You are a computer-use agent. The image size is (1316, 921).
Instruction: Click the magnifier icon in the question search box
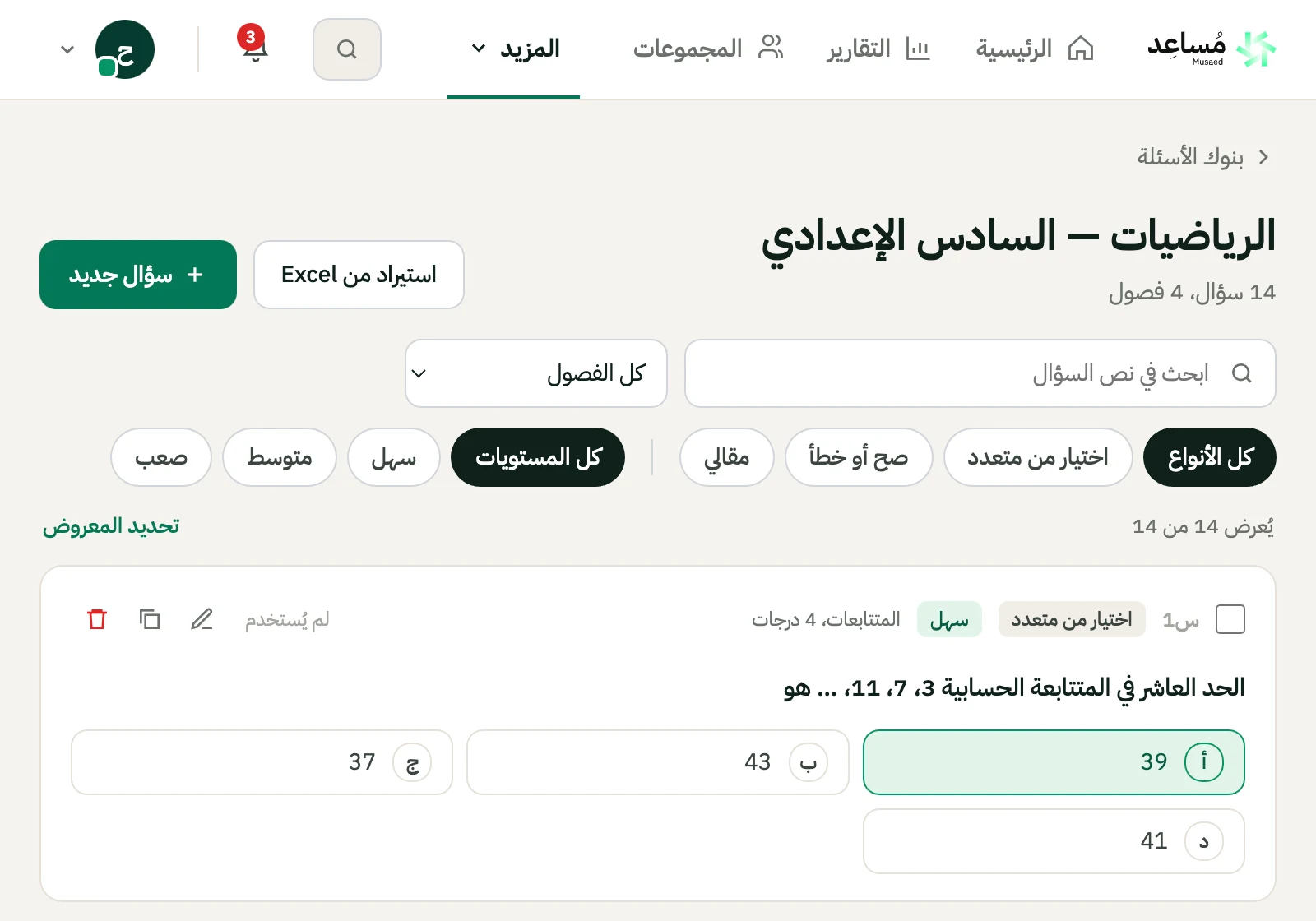1242,373
